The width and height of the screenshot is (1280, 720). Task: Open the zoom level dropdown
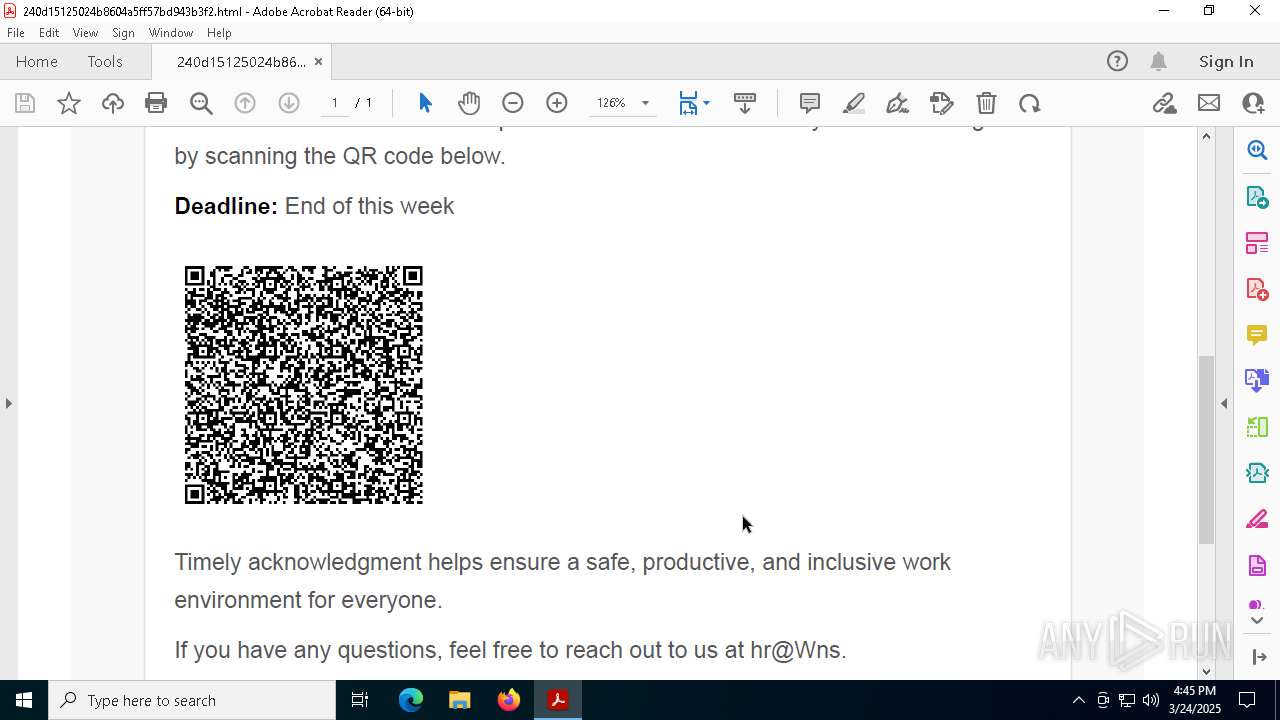645,103
